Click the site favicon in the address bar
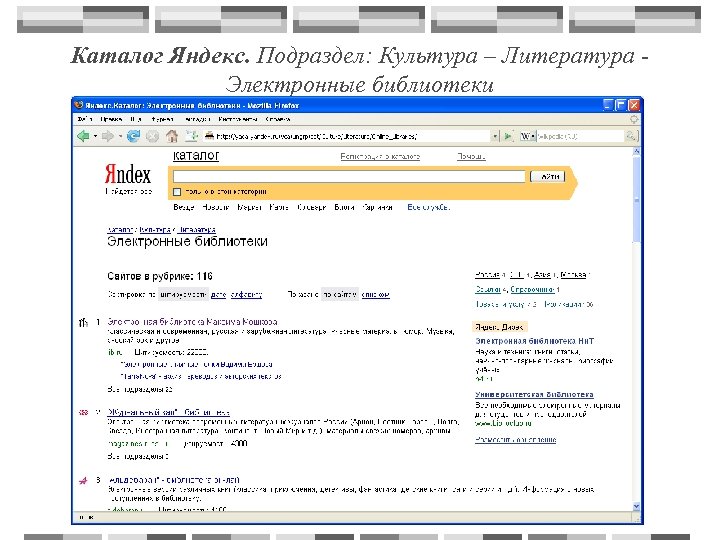720x540 pixels. (209, 135)
